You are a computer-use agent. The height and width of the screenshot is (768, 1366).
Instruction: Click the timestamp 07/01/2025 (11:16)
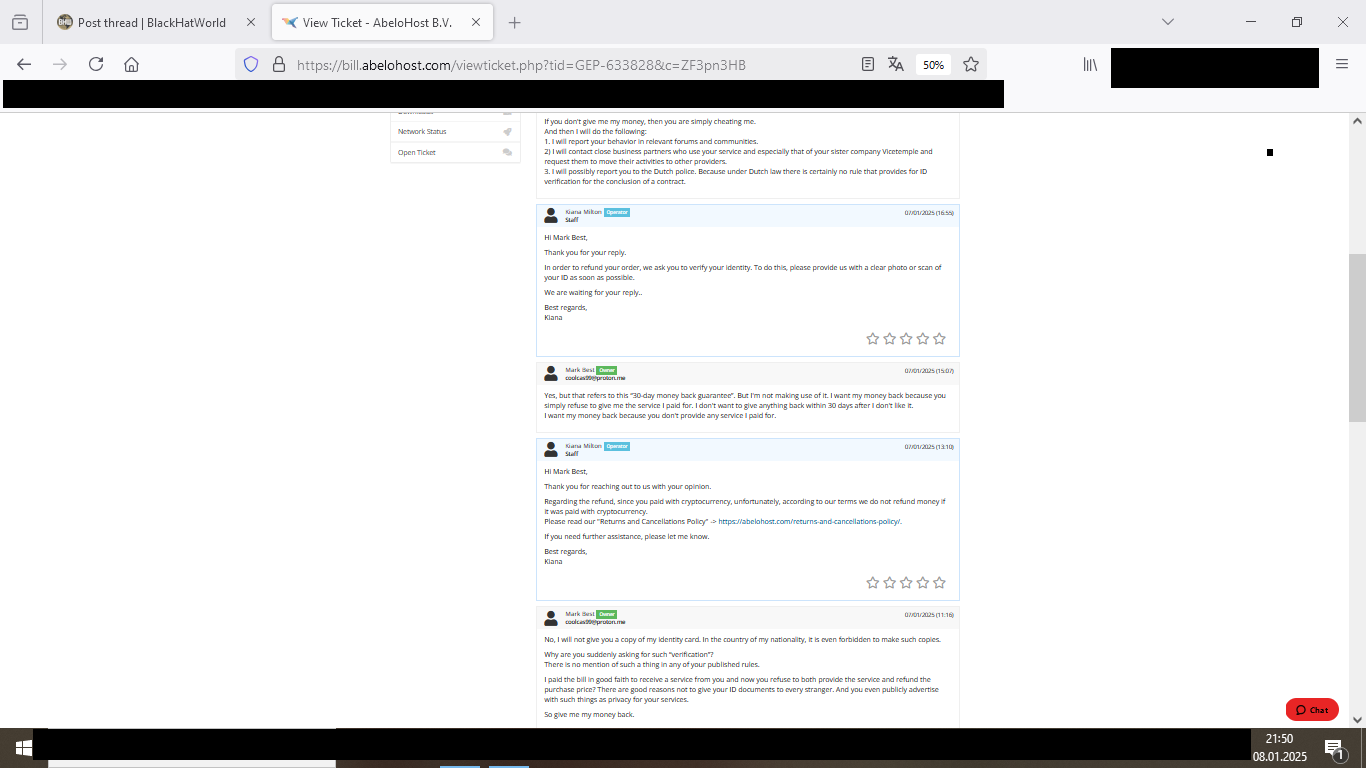coord(929,615)
